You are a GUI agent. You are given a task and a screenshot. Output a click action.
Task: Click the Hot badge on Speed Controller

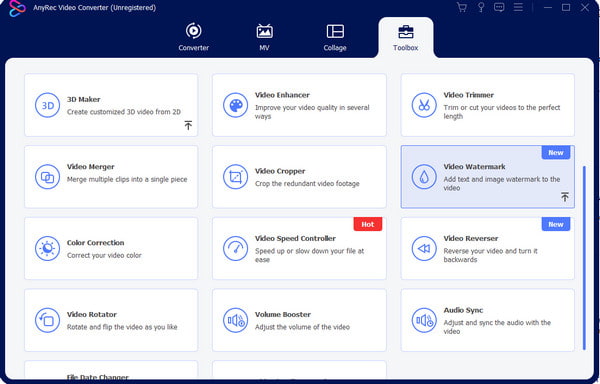pyautogui.click(x=368, y=225)
